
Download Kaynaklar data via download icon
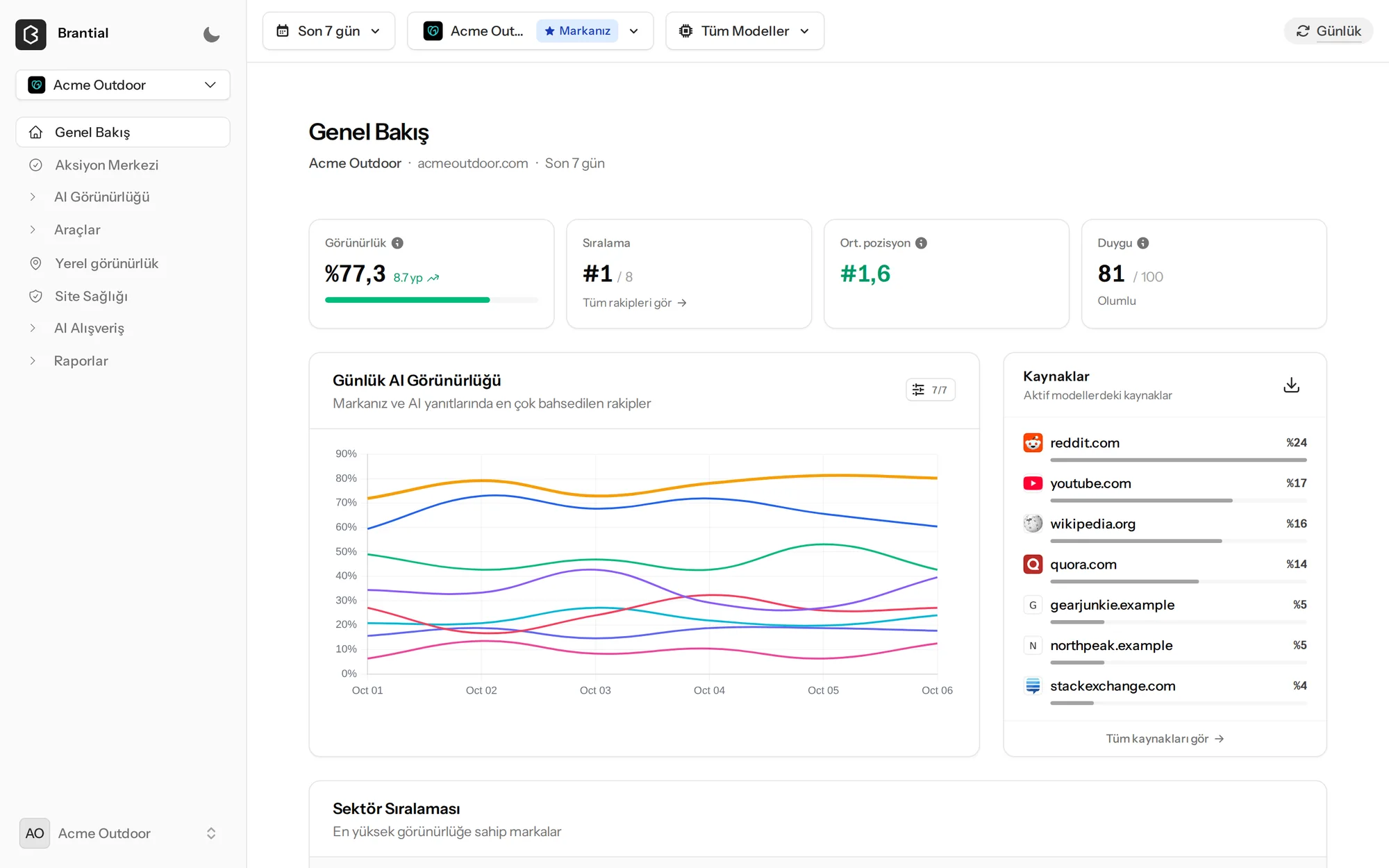[1291, 385]
